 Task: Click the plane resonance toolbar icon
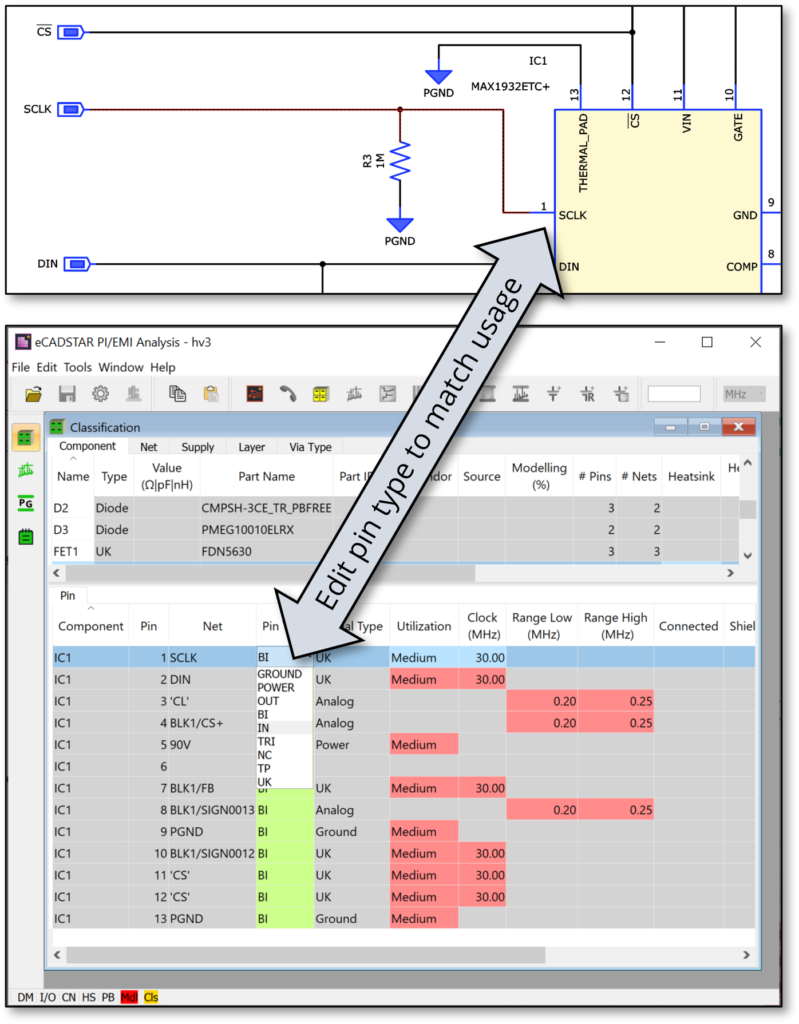[521, 394]
